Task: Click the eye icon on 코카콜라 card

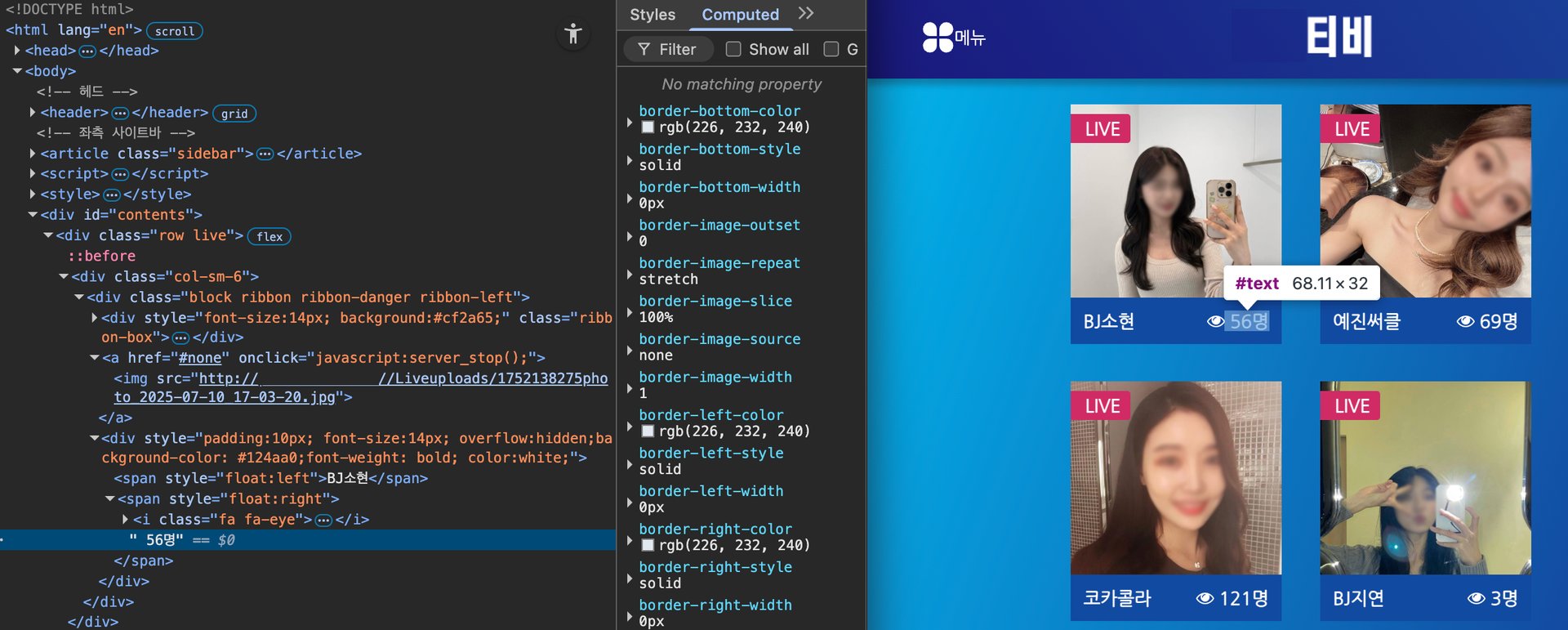Action: (1205, 598)
